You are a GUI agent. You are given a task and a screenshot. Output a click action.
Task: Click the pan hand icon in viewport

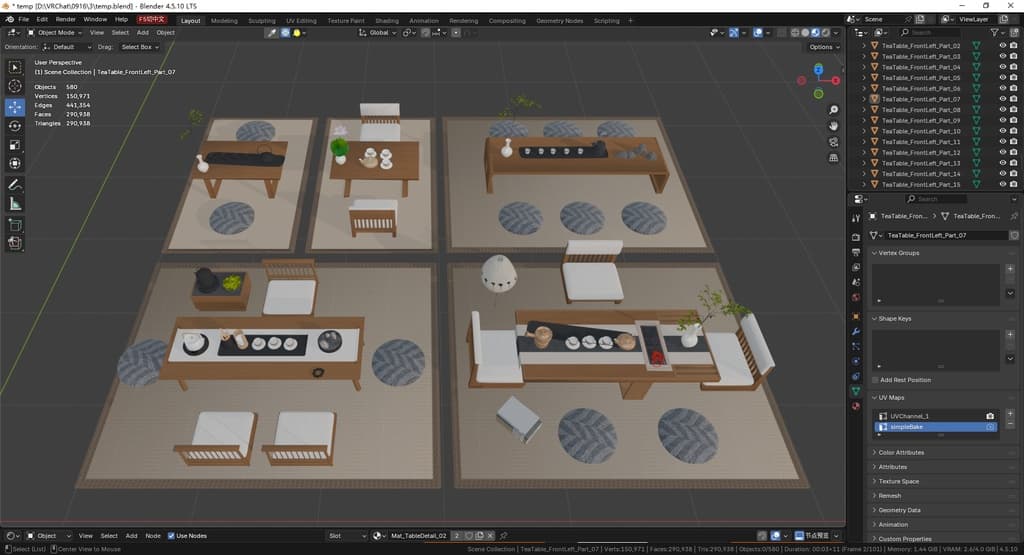pyautogui.click(x=833, y=125)
